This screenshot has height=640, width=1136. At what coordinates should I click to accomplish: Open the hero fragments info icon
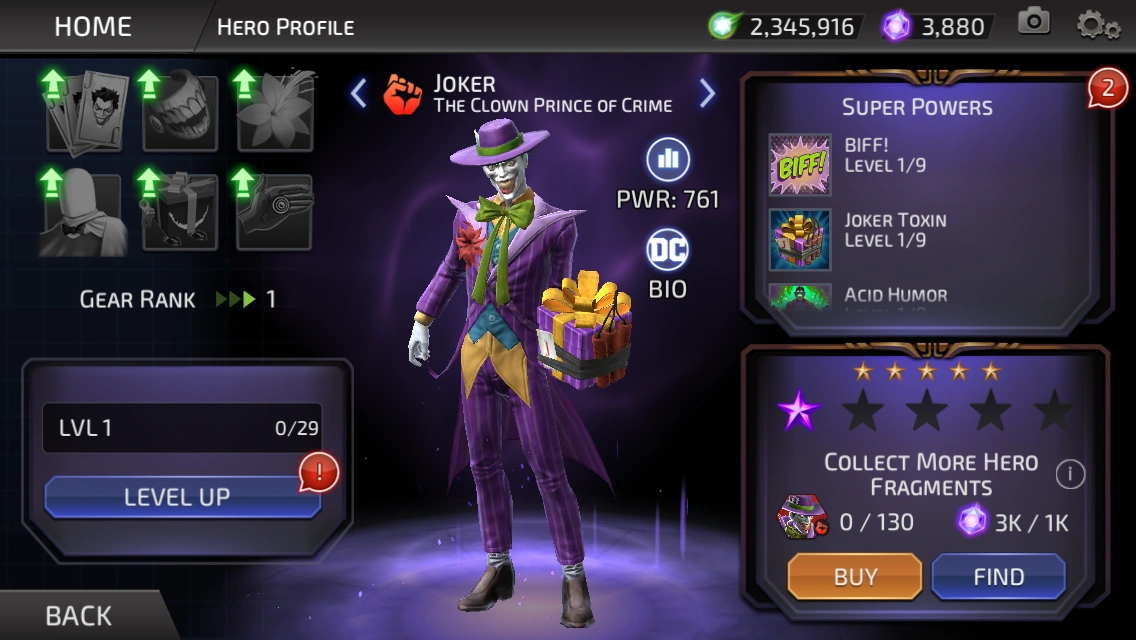[x=1070, y=474]
